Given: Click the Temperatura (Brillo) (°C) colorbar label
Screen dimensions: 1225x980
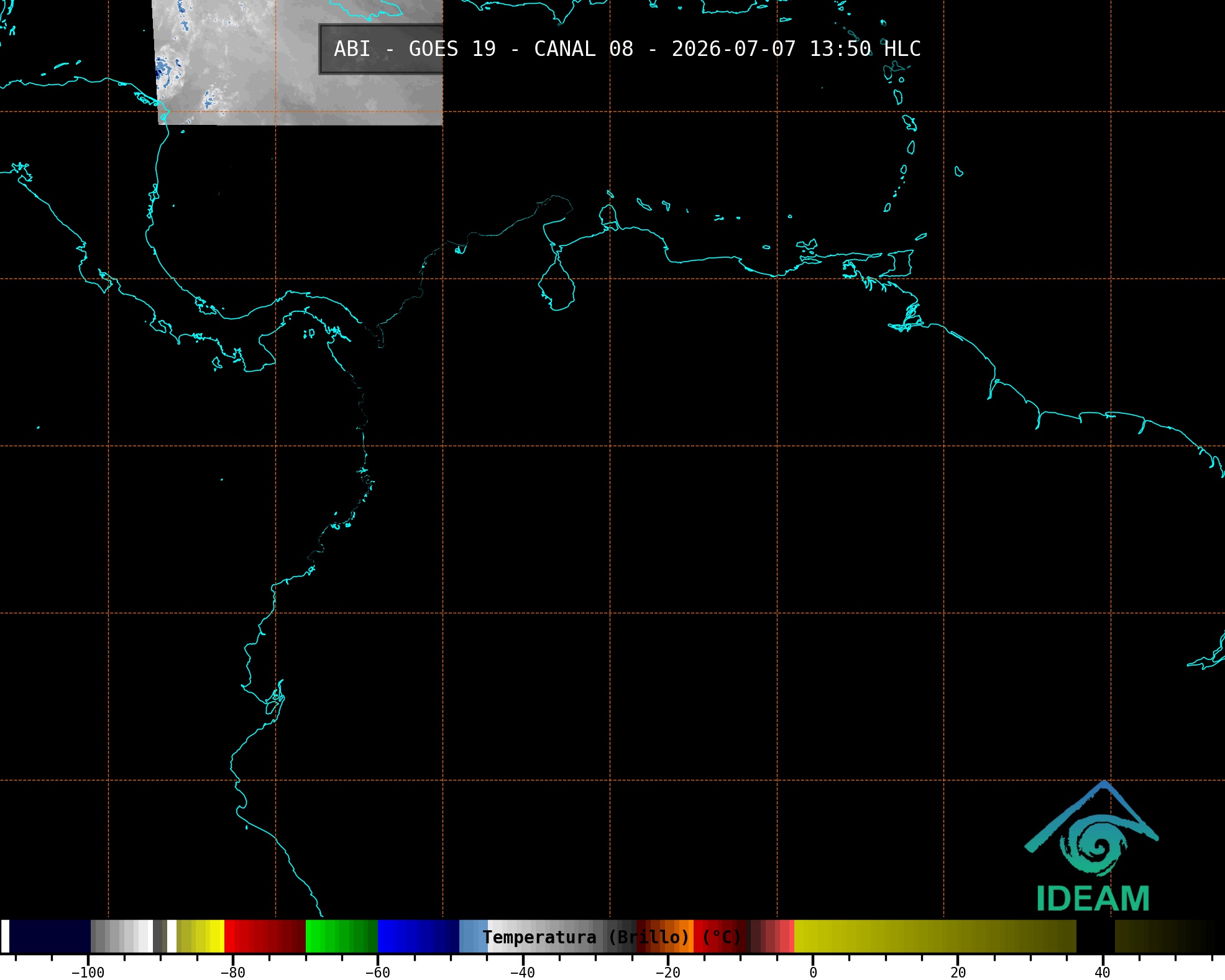Looking at the screenshot, I should coord(612,937).
